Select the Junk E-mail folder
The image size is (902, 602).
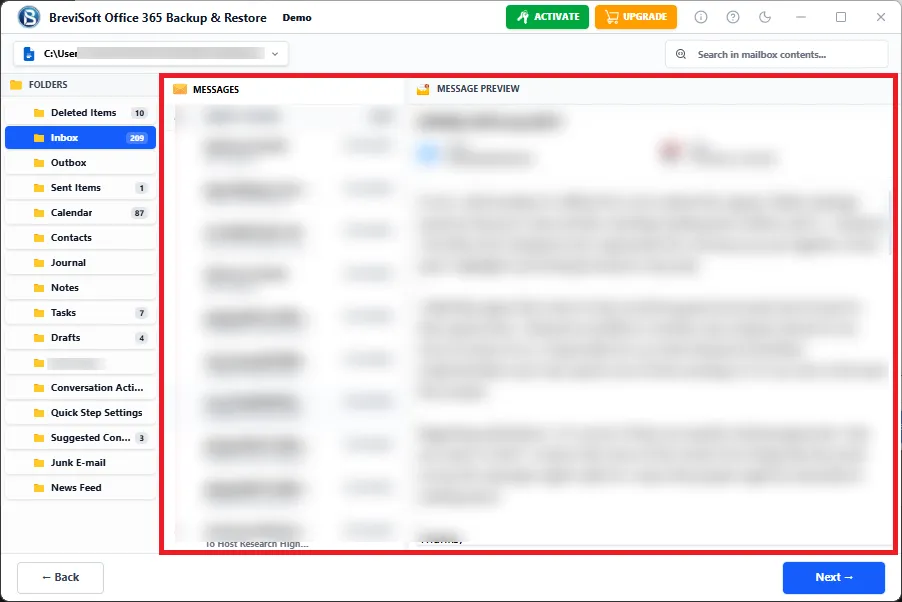(x=80, y=463)
